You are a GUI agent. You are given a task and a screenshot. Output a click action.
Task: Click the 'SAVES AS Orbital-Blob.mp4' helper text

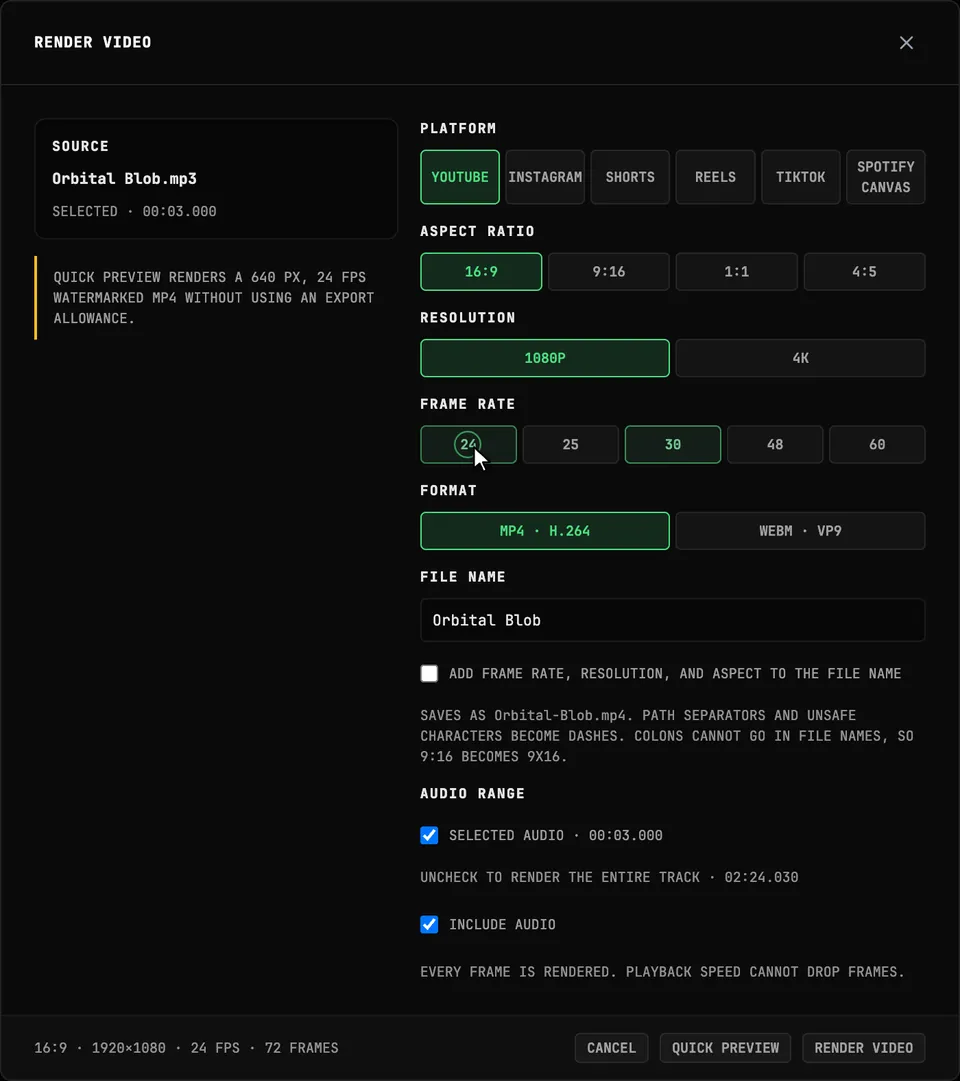point(667,736)
